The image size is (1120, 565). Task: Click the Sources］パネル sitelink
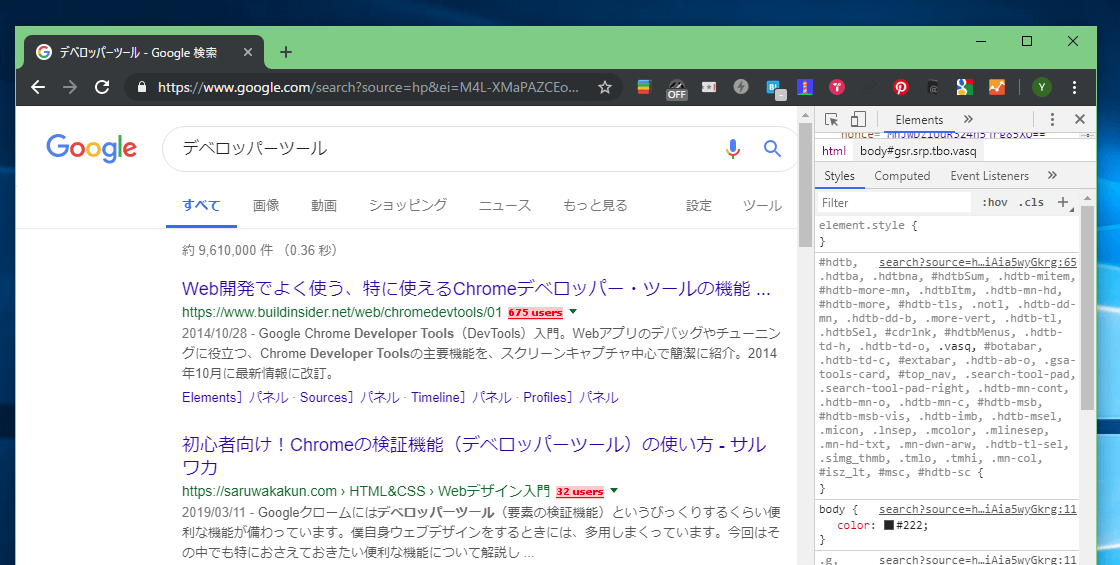349,397
